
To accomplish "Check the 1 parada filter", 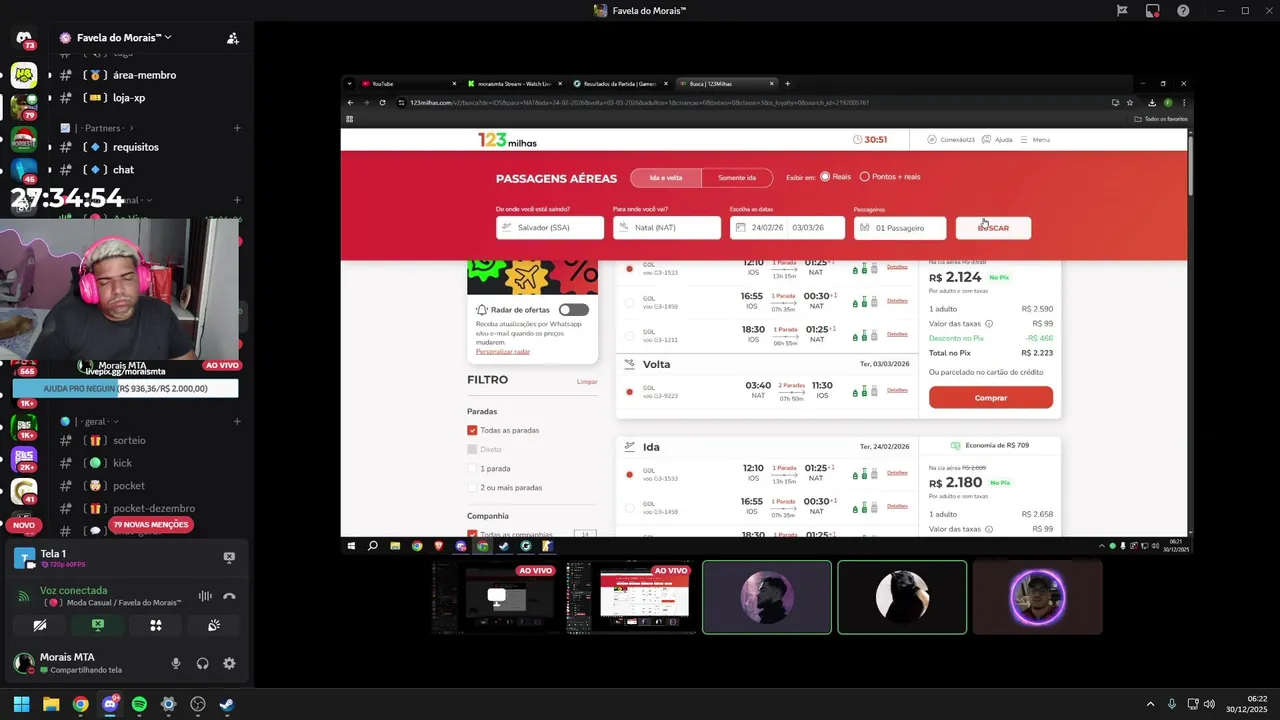I will point(472,468).
